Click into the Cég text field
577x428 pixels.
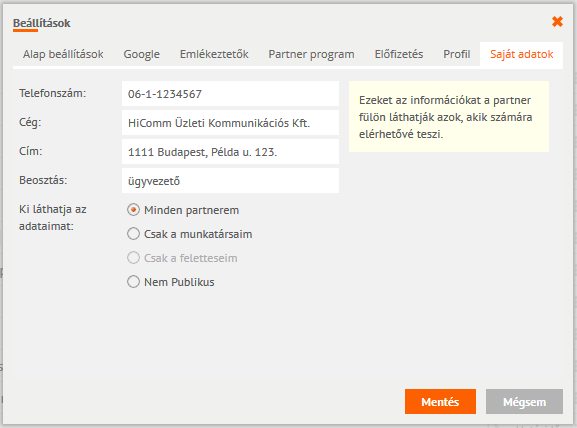coord(230,123)
